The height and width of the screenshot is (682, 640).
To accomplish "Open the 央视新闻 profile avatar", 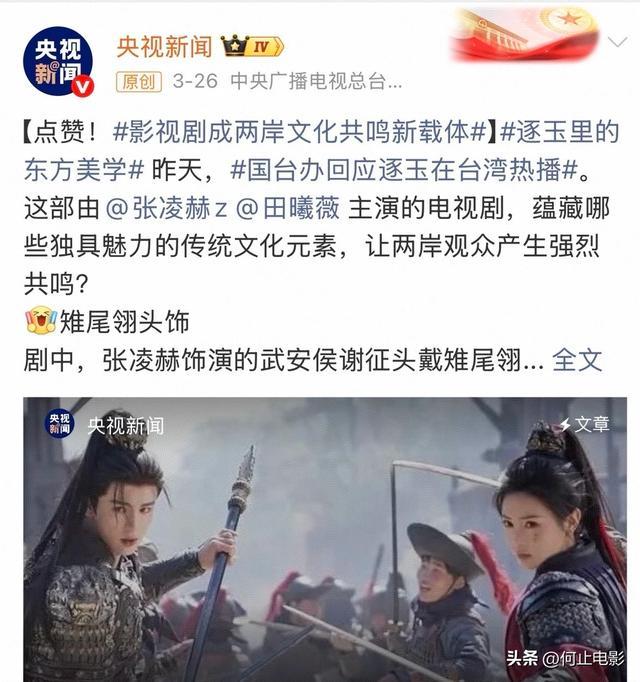I will pos(58,61).
